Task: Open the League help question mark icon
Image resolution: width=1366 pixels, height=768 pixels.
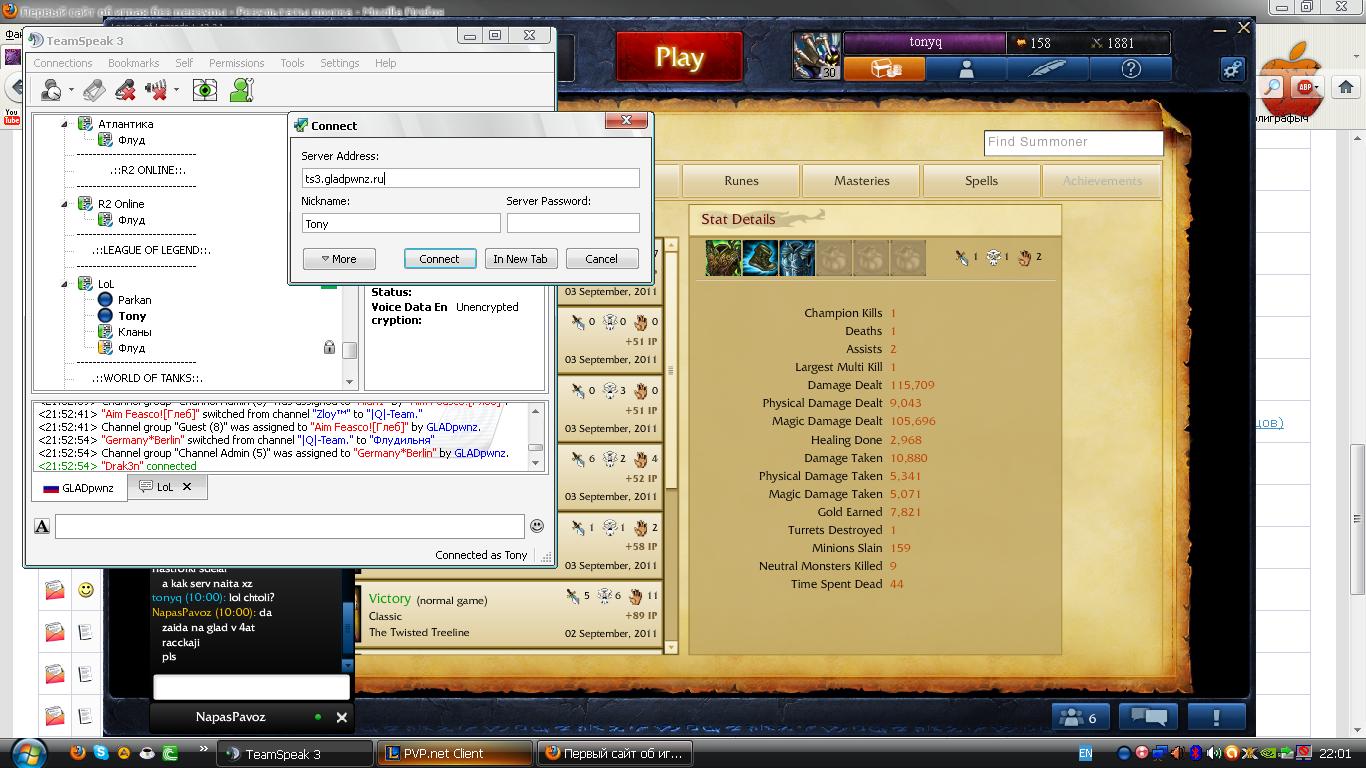Action: click(1131, 69)
